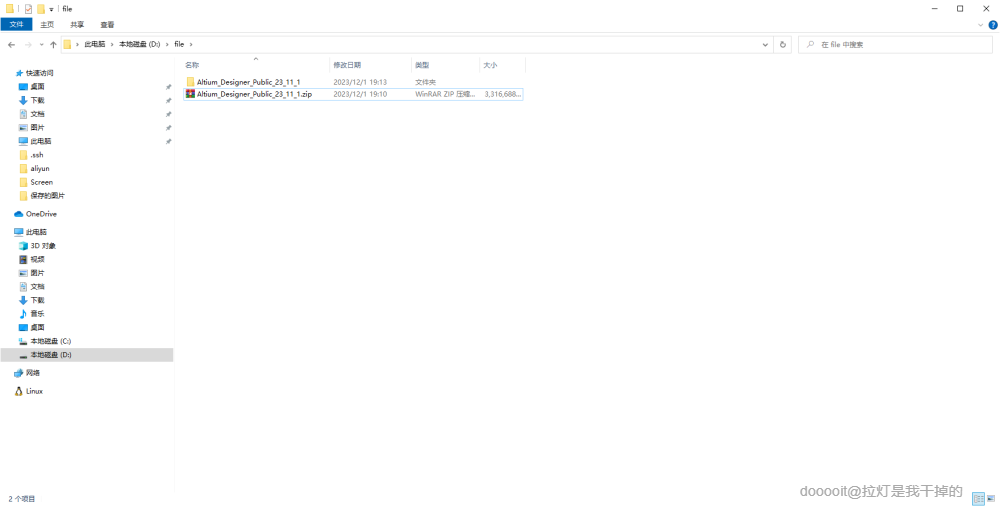Switch to the 主页 ribbon tab
This screenshot has width=1000, height=506.
point(47,24)
